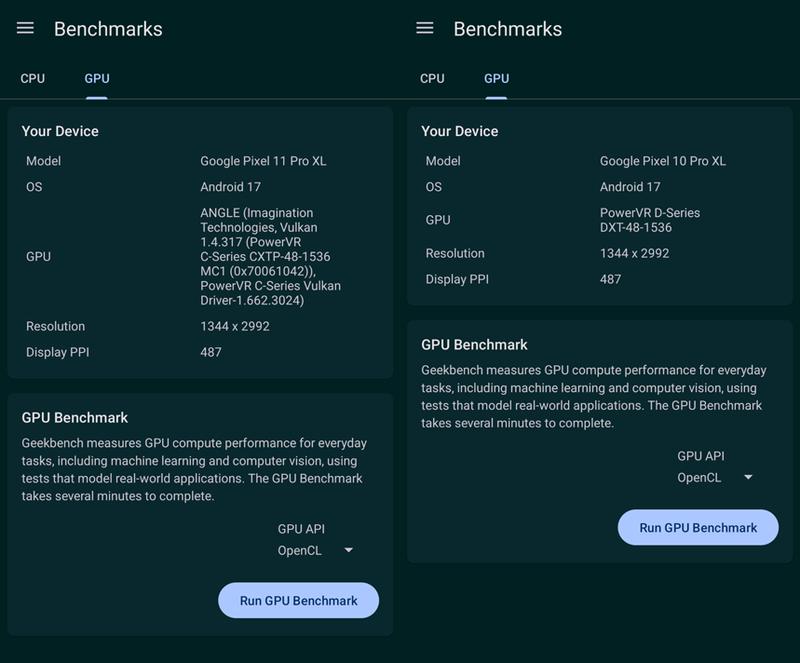The height and width of the screenshot is (663, 800).
Task: Click GPU Benchmark heading on right card
Action: (474, 345)
